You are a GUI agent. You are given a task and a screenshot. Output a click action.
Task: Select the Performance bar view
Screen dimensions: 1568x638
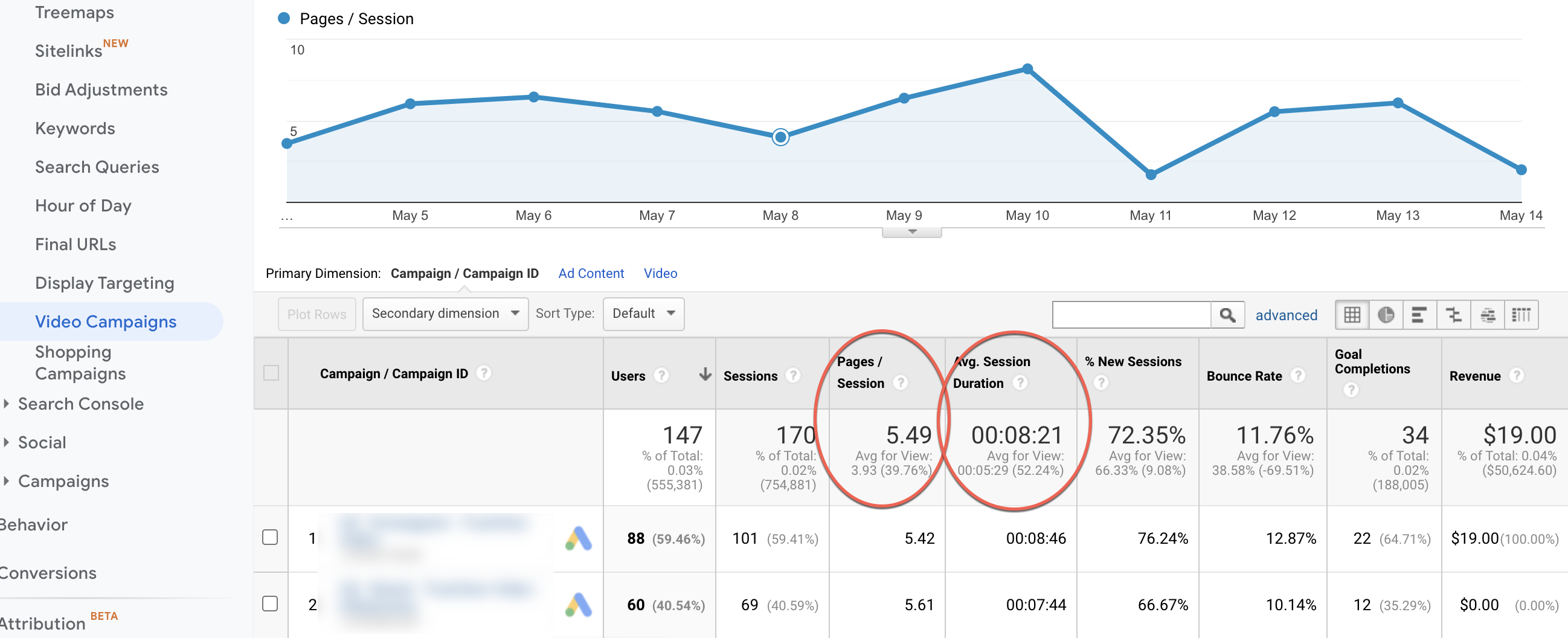coord(1419,315)
